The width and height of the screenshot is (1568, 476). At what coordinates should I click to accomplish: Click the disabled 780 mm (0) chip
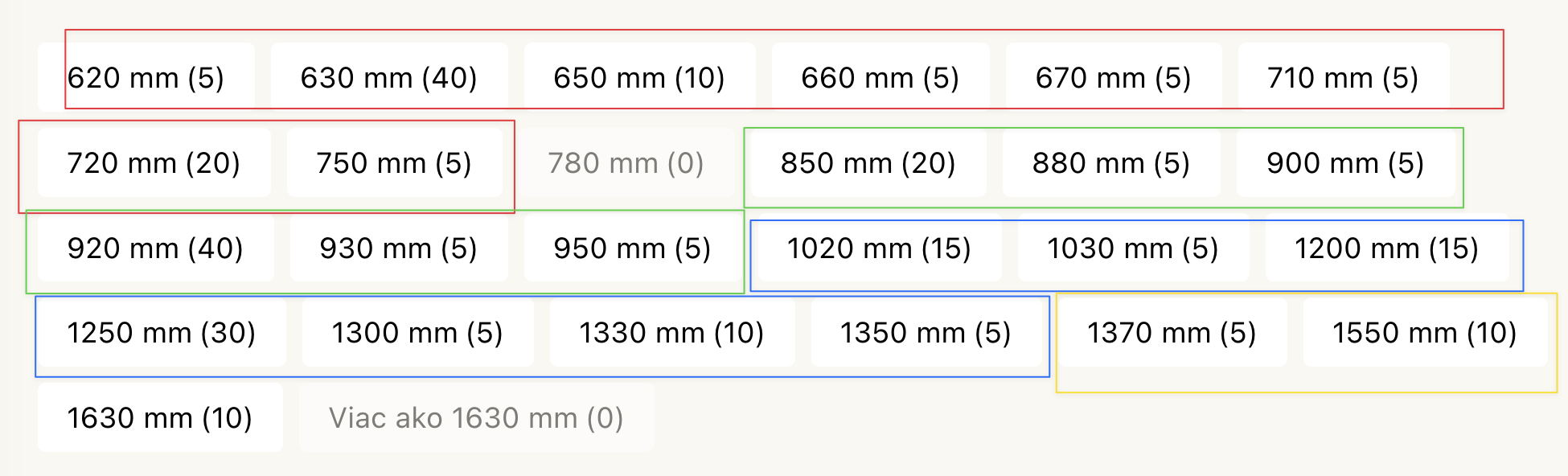click(x=626, y=163)
